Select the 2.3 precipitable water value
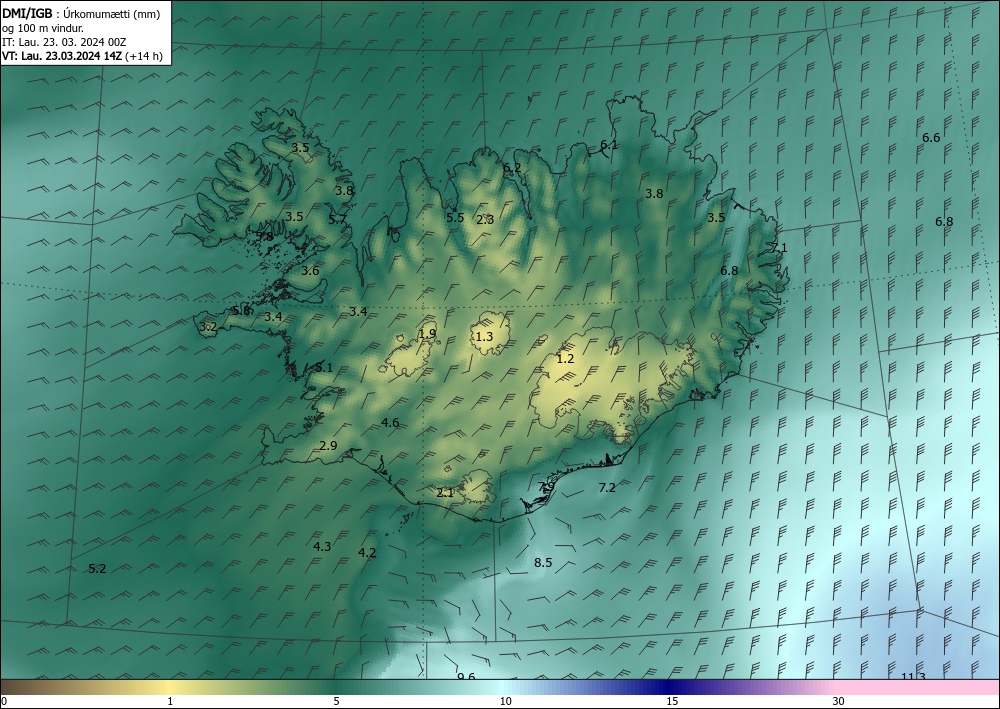This screenshot has width=1000, height=709. click(485, 220)
